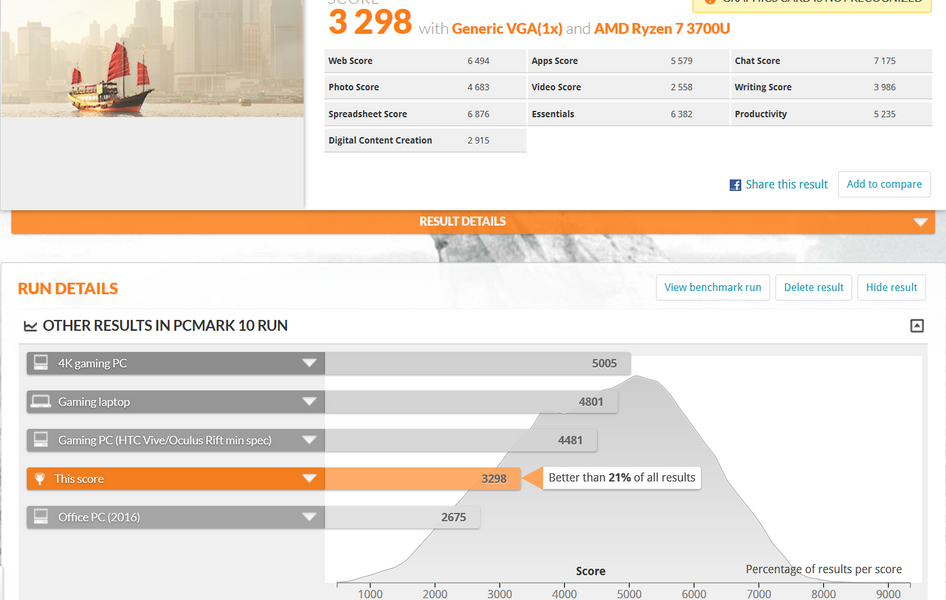This screenshot has height=600, width=946.
Task: Open the 4K gaming PC dropdown arrow
Action: [310, 363]
